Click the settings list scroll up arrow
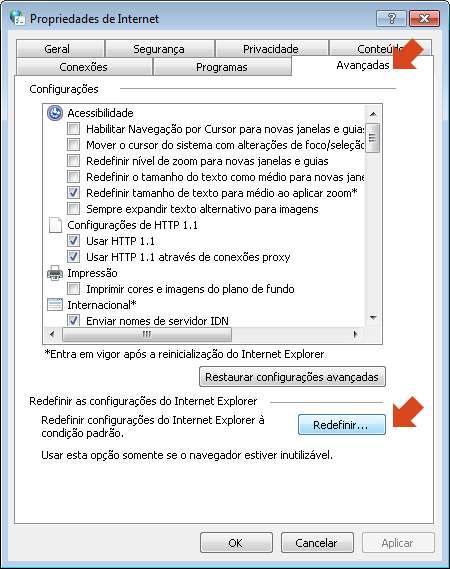This screenshot has width=450, height=569. 373,114
